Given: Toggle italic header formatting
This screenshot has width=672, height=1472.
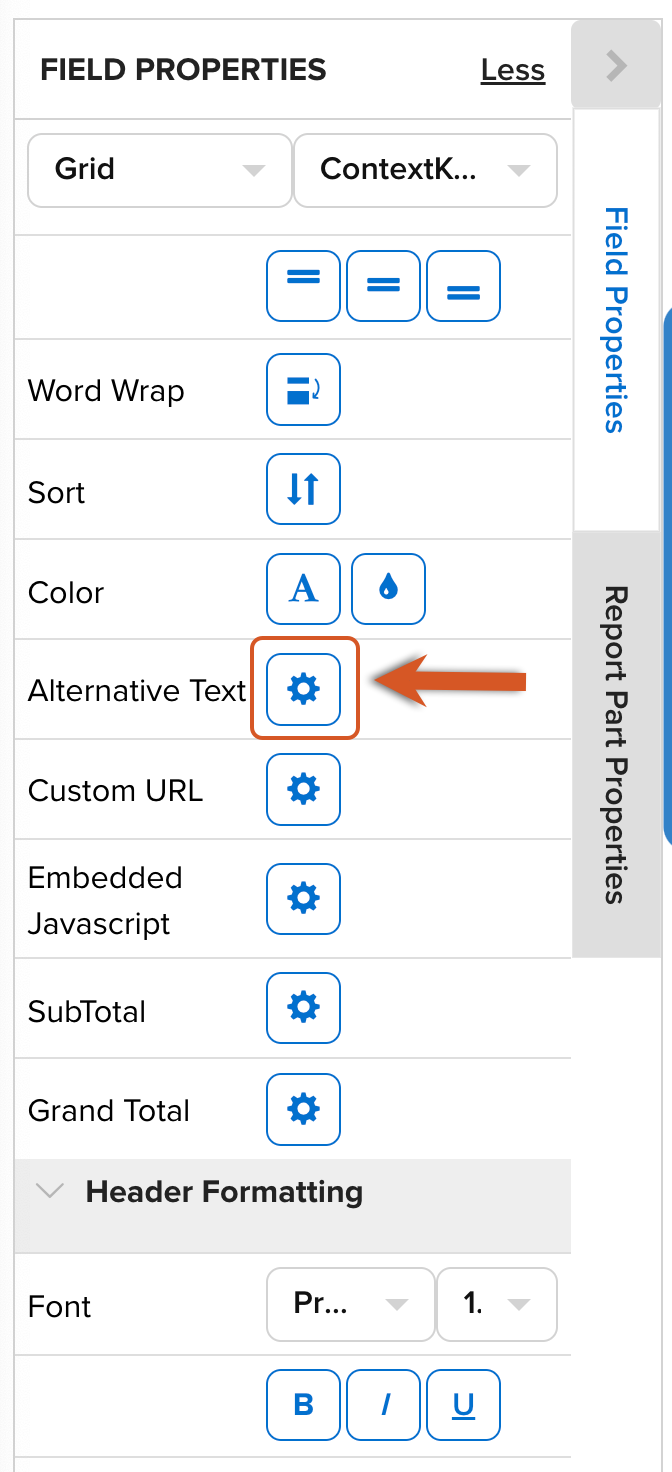Looking at the screenshot, I should (x=384, y=1405).
